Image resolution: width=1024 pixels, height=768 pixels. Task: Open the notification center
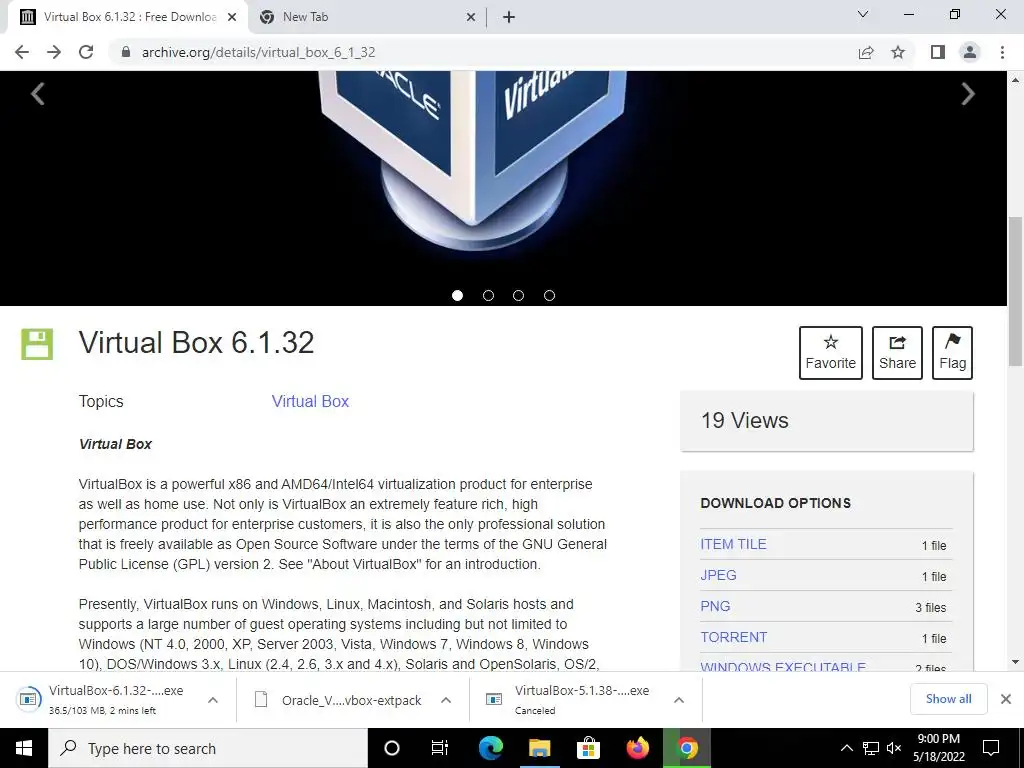991,748
